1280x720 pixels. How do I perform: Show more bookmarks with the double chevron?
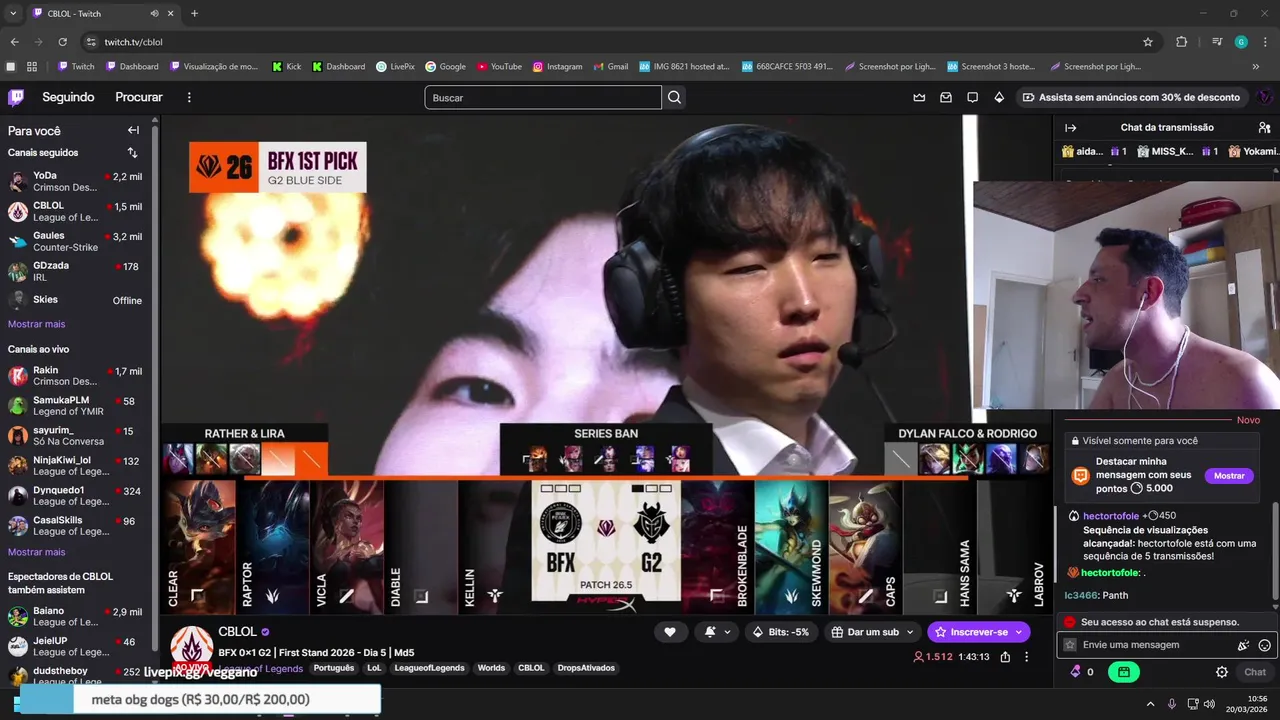[1256, 66]
